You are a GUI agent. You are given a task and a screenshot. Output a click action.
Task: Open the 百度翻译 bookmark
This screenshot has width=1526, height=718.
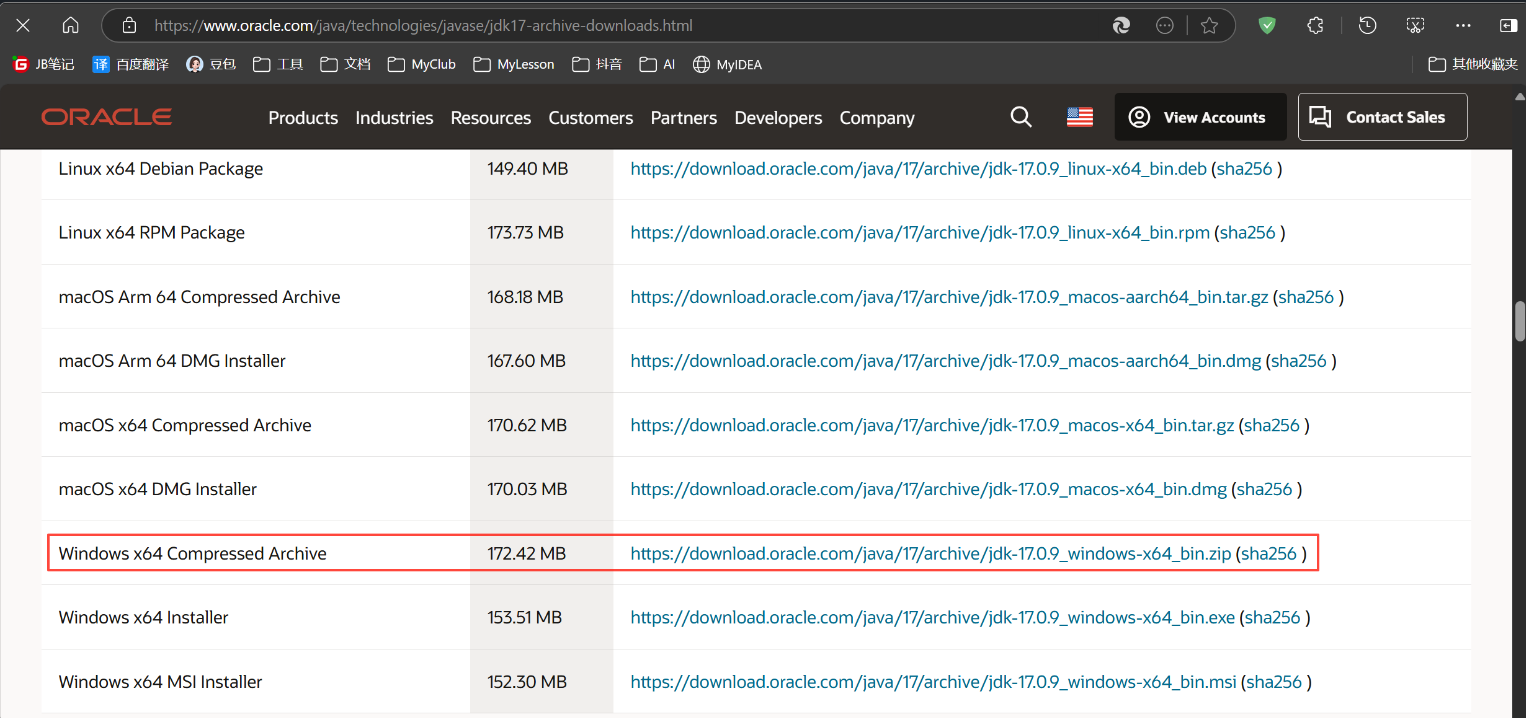[131, 64]
